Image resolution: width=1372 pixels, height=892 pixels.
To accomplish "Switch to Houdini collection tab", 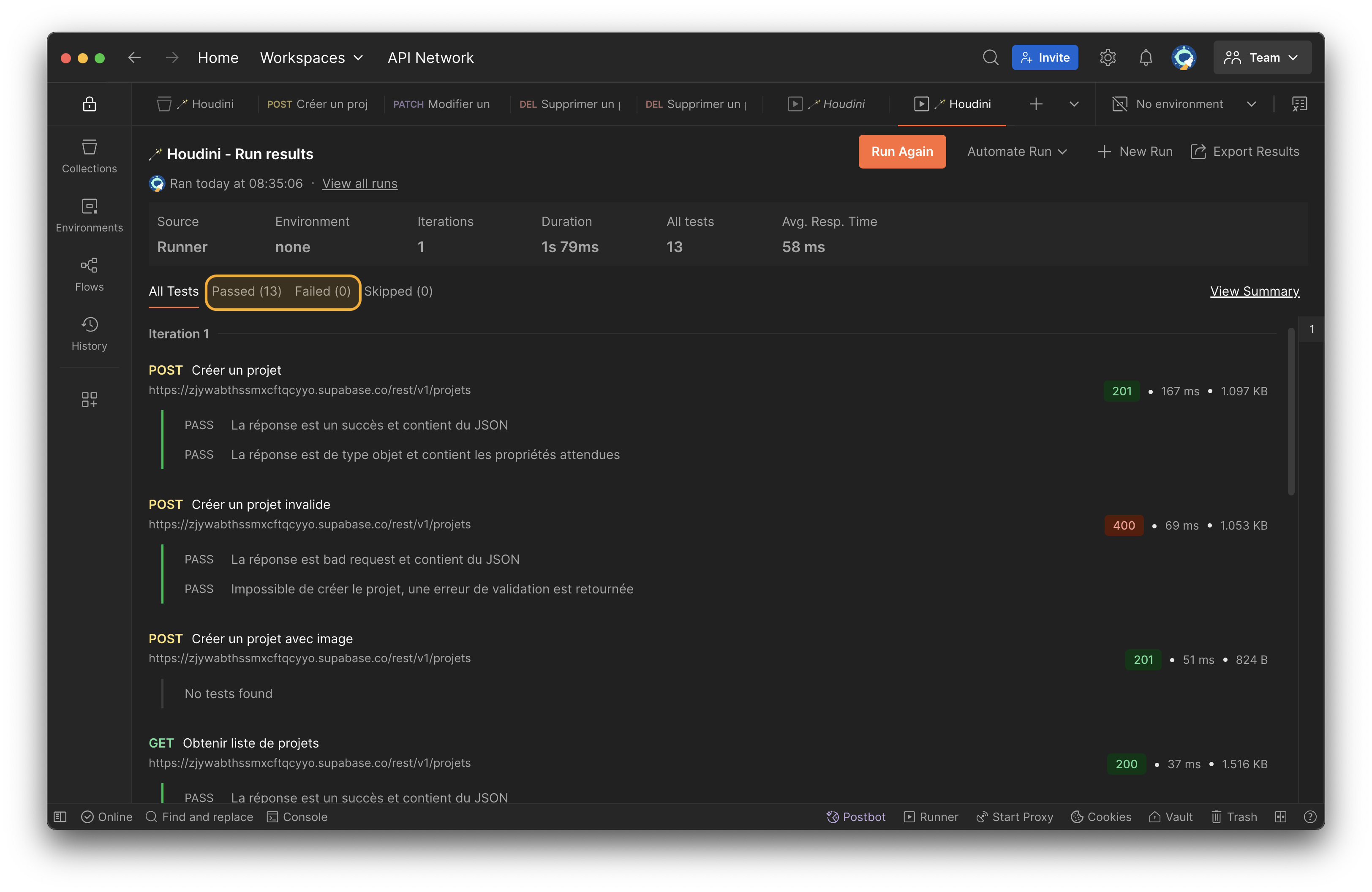I will point(196,104).
